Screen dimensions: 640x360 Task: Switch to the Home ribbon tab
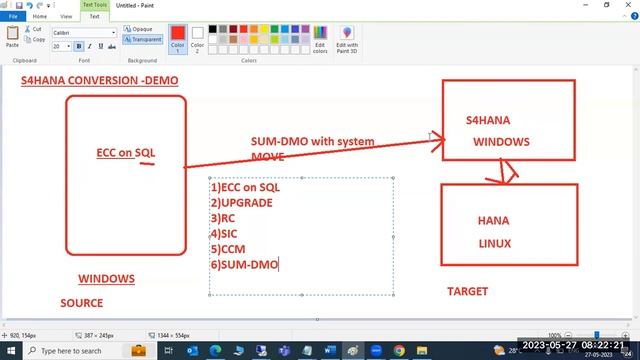40,16
